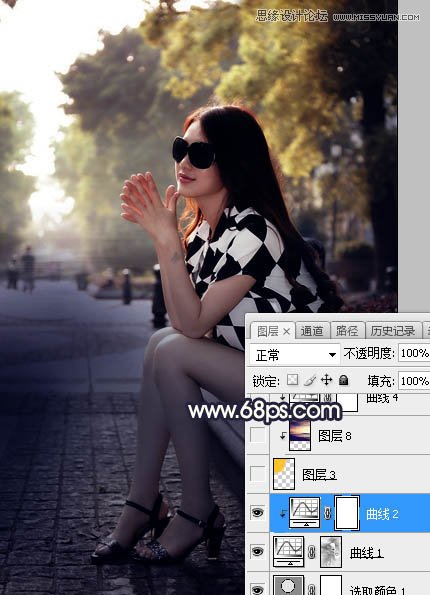Click the gray mask thumbnail of 曲线 1
The image size is (430, 595).
coord(331,551)
